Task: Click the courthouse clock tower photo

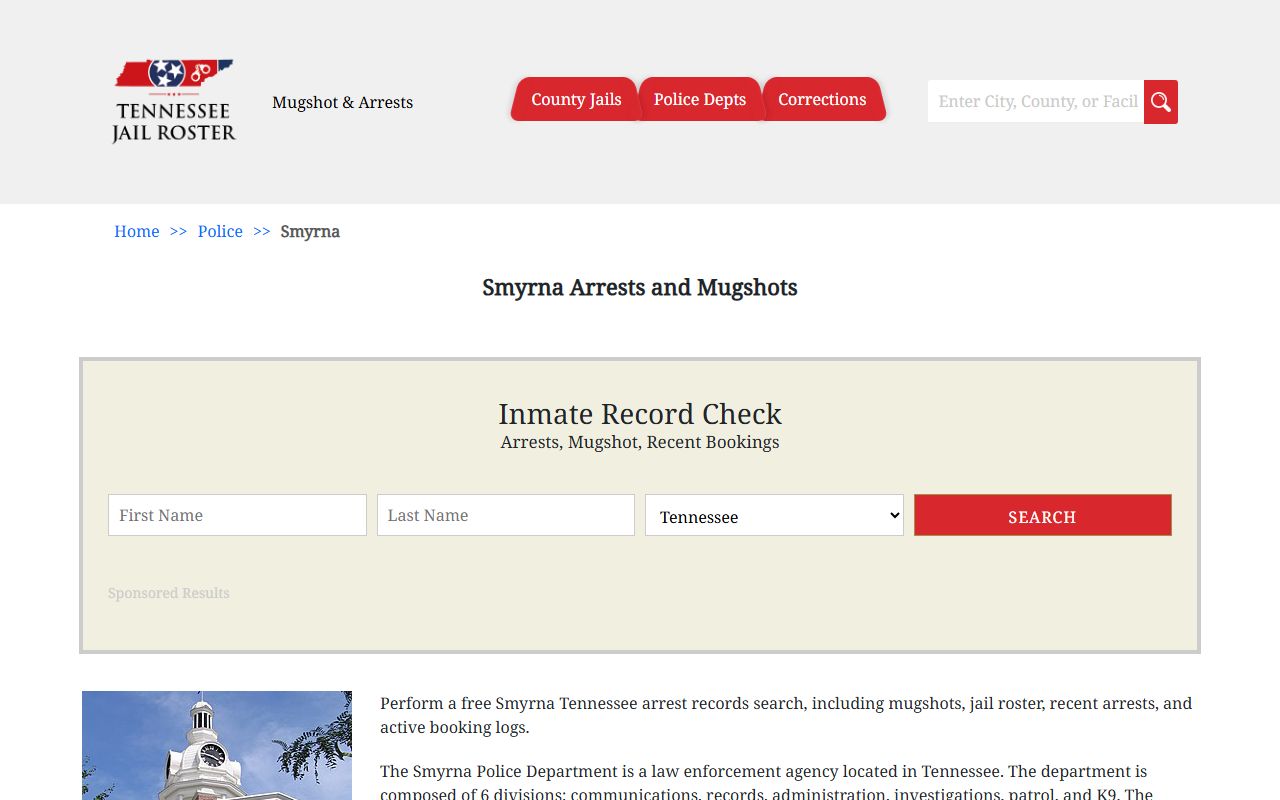Action: pos(217,745)
